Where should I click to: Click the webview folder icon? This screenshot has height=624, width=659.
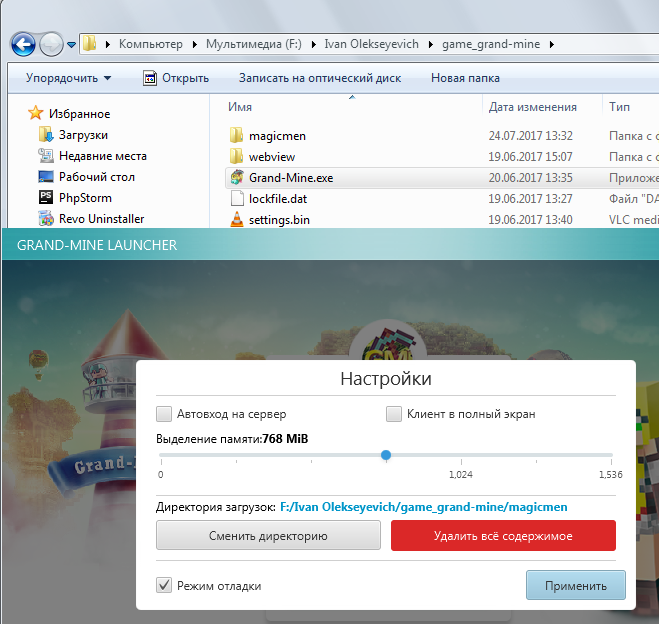click(236, 156)
